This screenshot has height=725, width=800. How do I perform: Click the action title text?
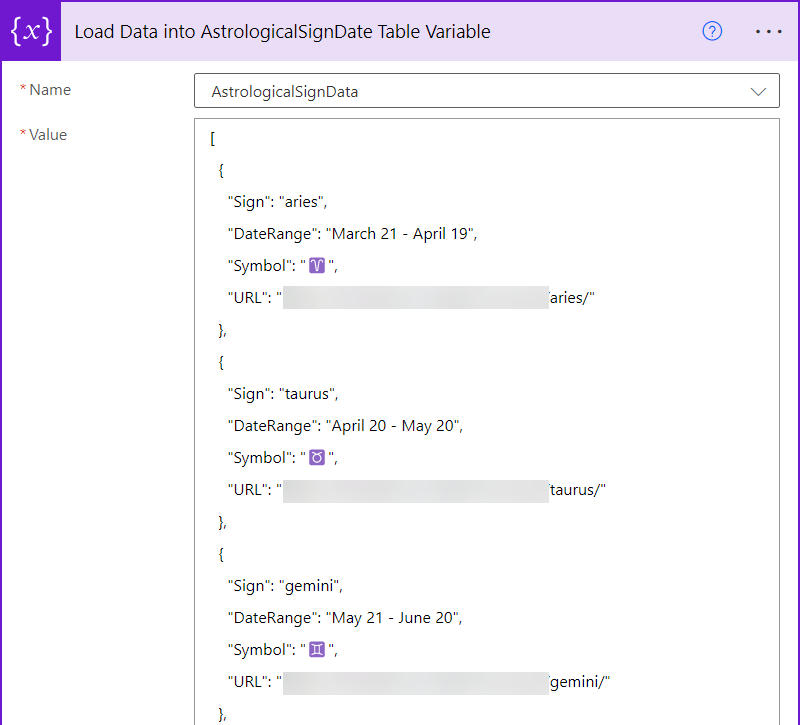[282, 32]
